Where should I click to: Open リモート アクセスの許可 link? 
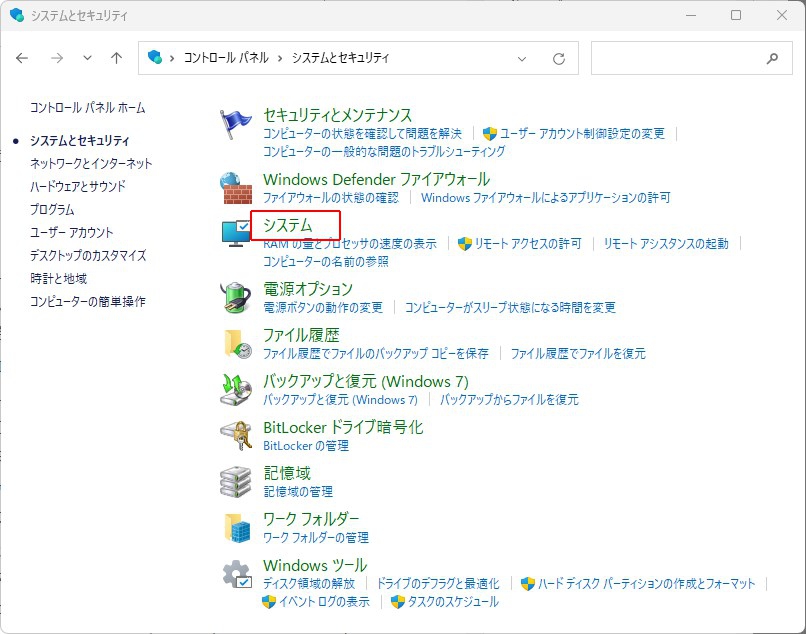click(x=527, y=243)
